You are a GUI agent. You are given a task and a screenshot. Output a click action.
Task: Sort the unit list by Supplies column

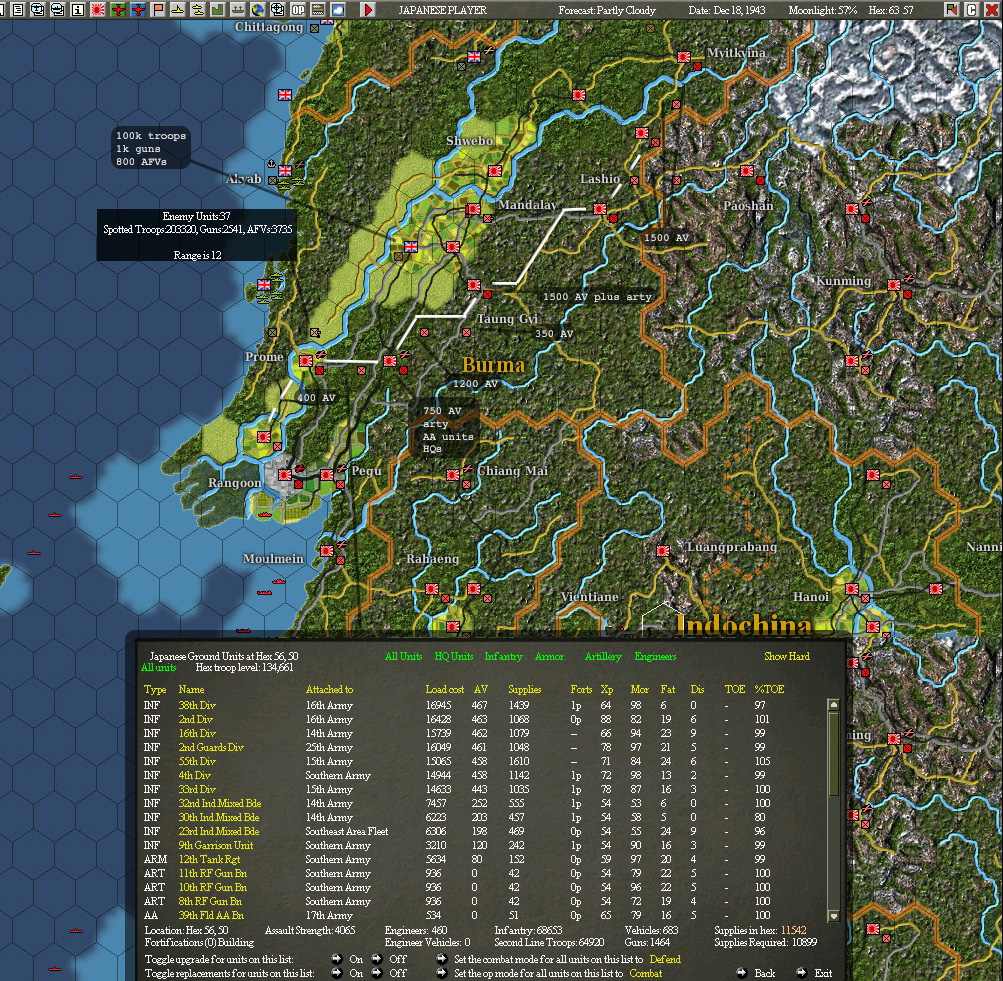click(x=525, y=689)
